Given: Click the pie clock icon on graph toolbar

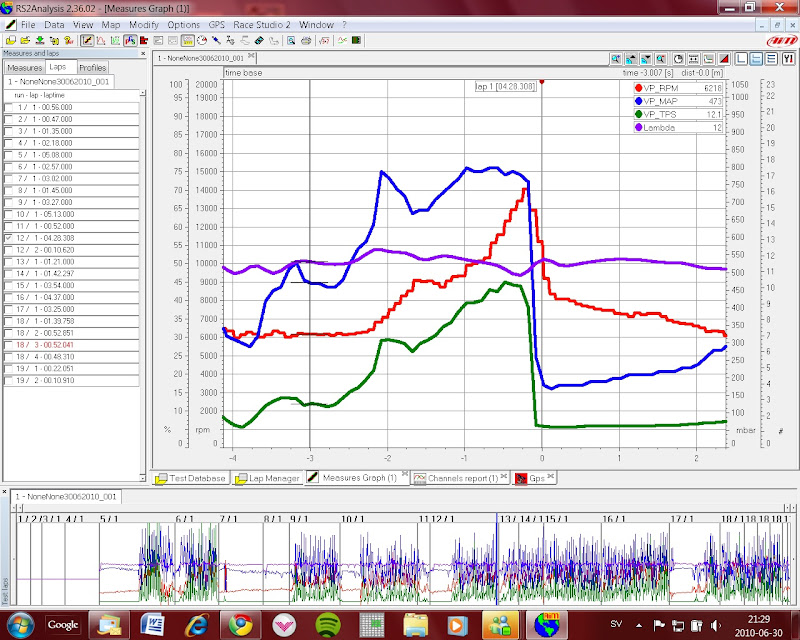Looking at the screenshot, I should click(x=678, y=59).
